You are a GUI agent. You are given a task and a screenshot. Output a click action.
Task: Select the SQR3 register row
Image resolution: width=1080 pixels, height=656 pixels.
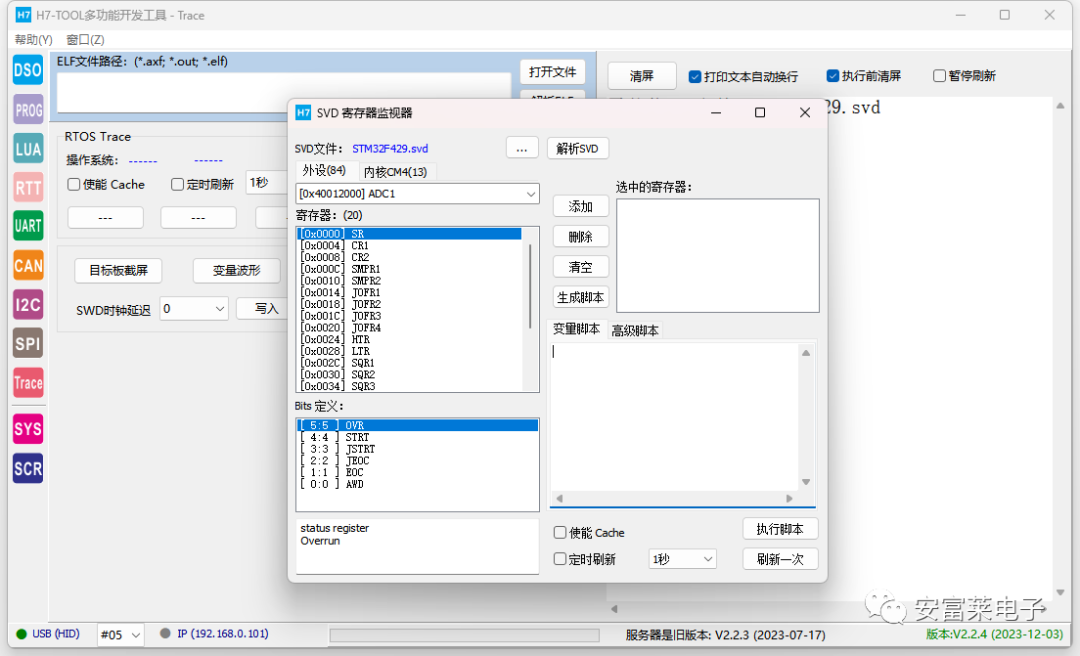410,387
